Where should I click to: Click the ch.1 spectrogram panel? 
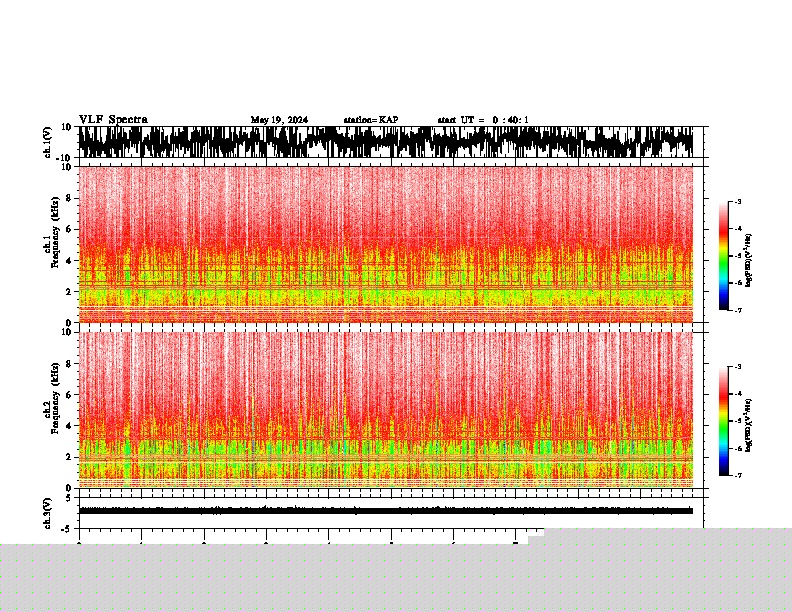point(386,244)
